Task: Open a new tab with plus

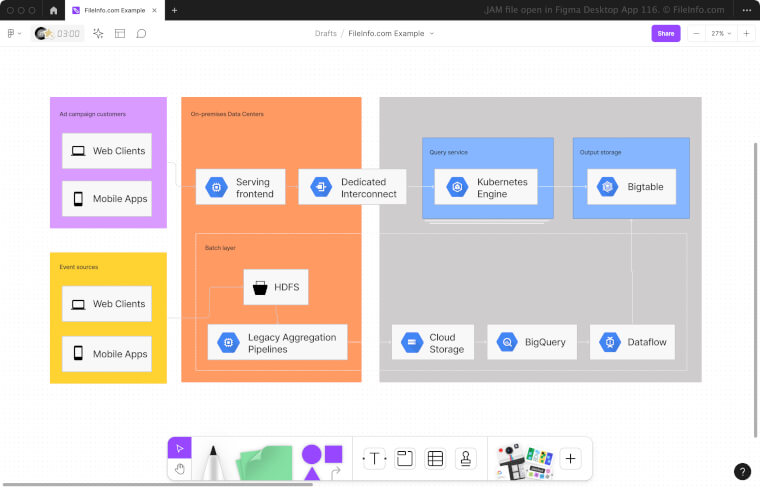Action: point(174,10)
